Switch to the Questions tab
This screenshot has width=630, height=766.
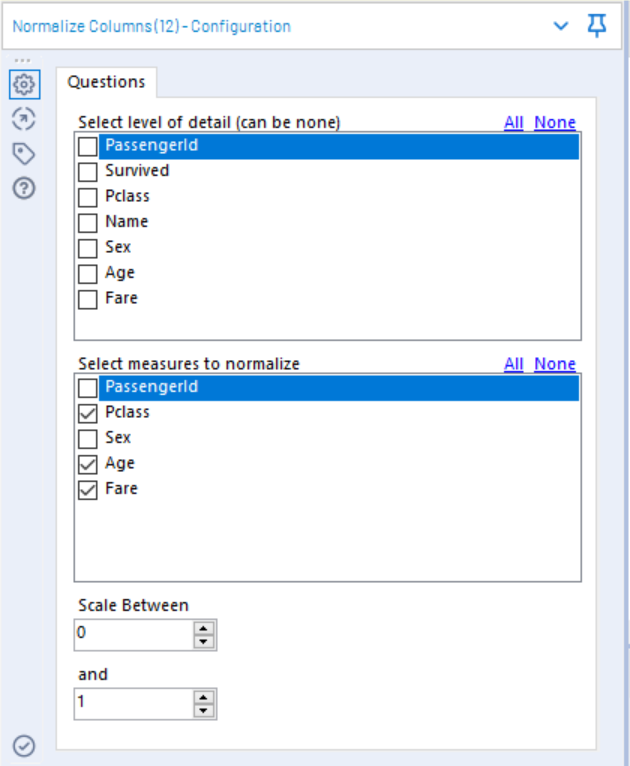click(x=106, y=82)
